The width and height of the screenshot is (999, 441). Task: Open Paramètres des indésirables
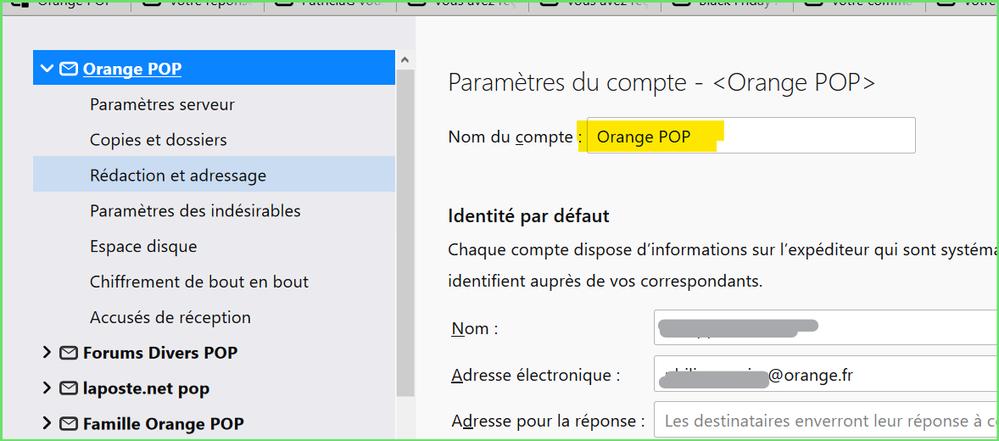tap(195, 211)
